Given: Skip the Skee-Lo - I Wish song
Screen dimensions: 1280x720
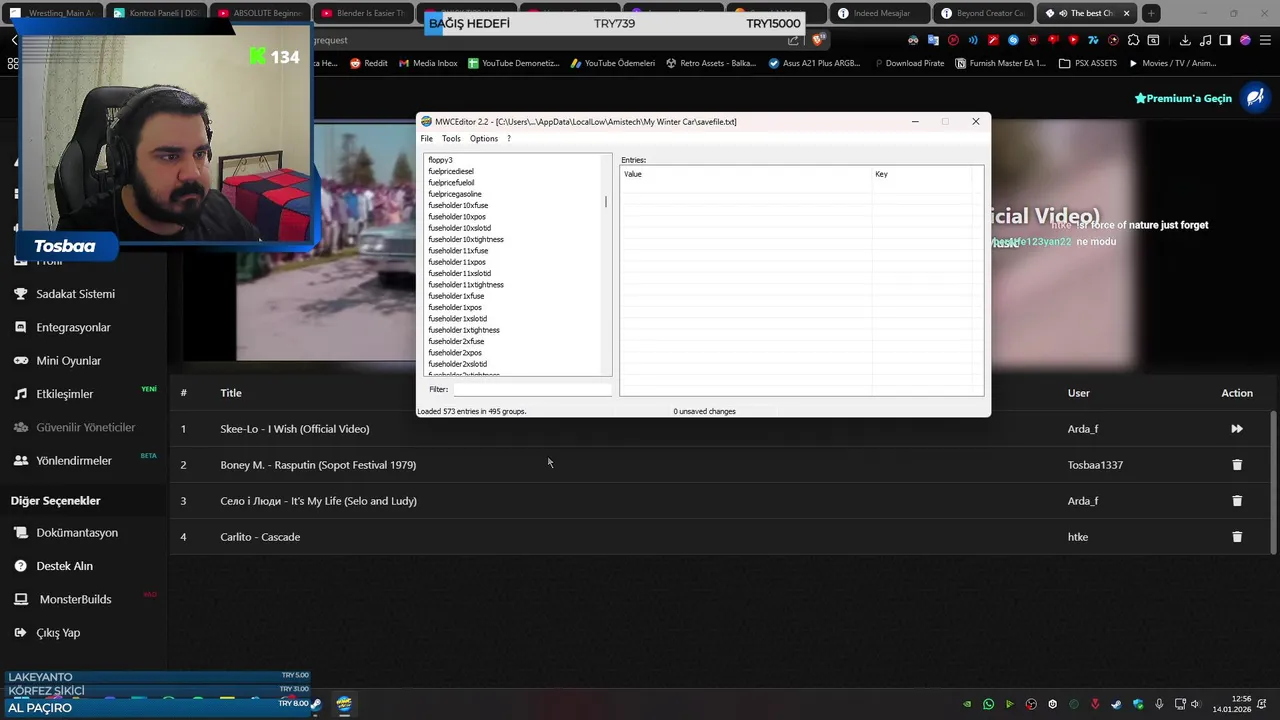Looking at the screenshot, I should pos(1237,429).
